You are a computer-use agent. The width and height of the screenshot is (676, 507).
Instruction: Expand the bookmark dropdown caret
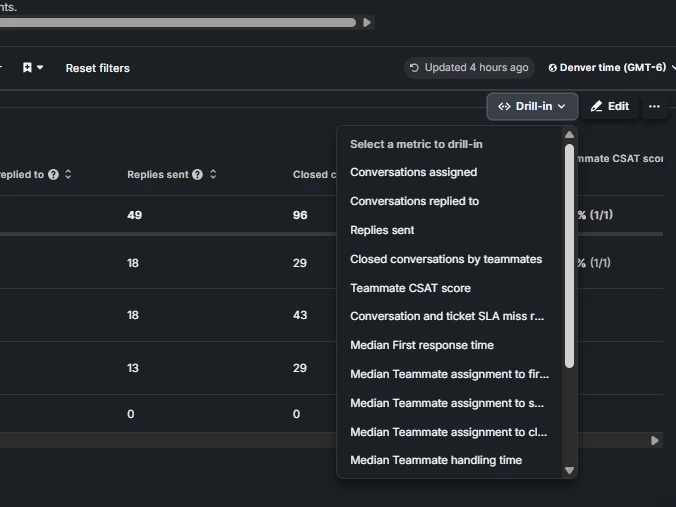tap(40, 68)
